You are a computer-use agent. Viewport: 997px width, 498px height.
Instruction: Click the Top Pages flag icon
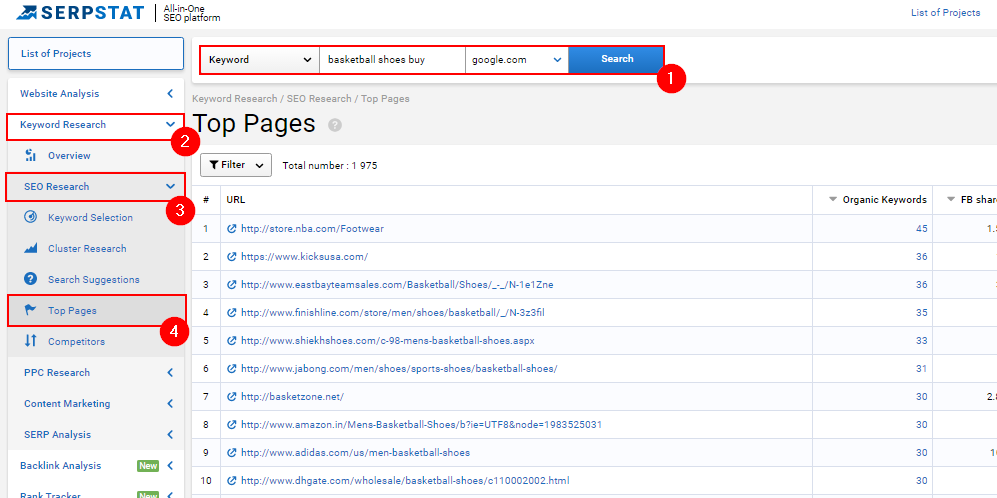click(x=30, y=310)
